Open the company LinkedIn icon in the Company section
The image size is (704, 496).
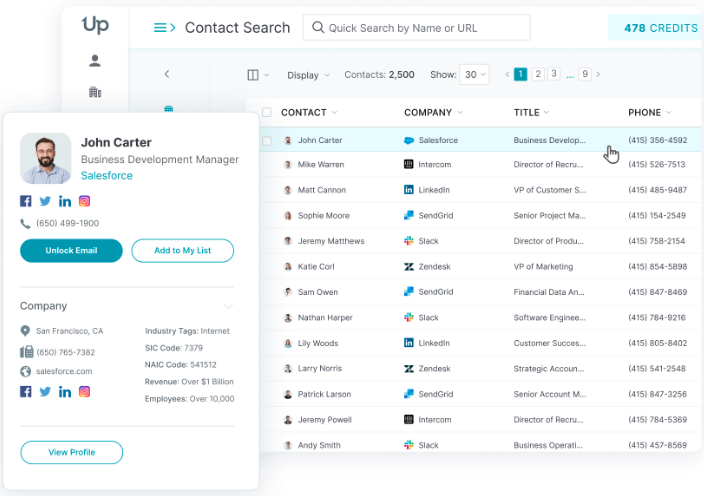pyautogui.click(x=65, y=392)
